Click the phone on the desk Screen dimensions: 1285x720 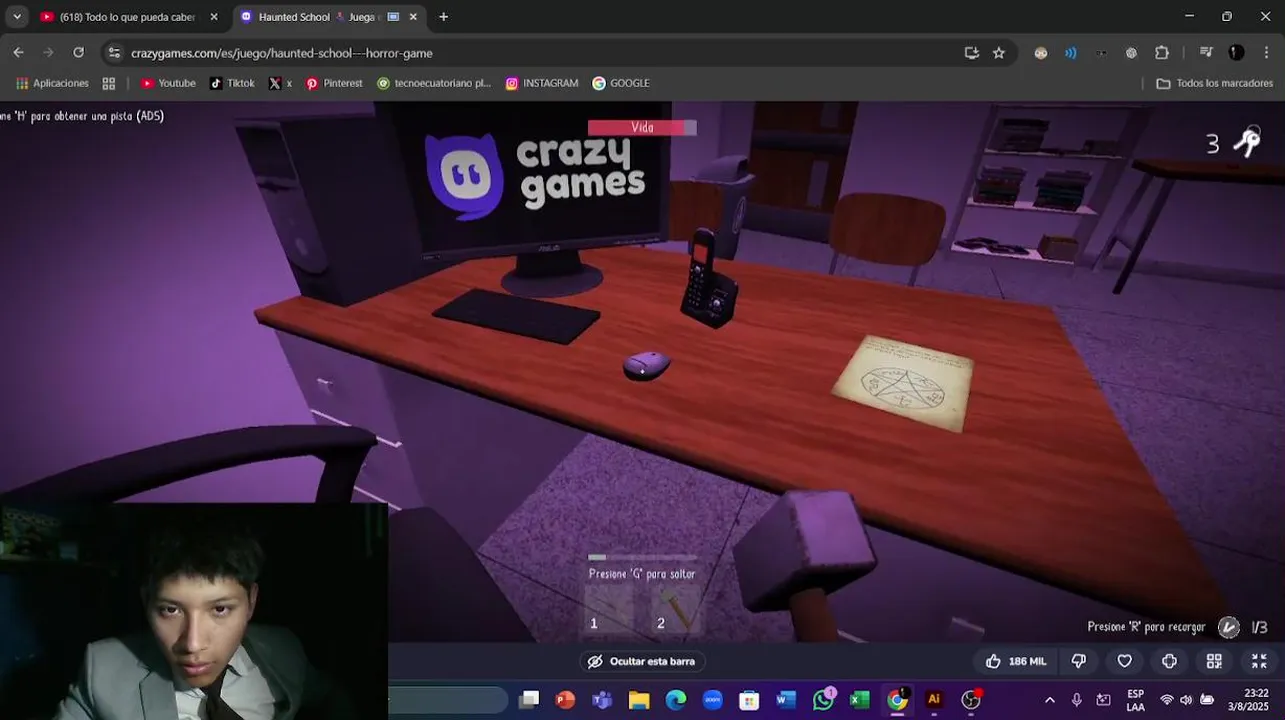pyautogui.click(x=708, y=278)
